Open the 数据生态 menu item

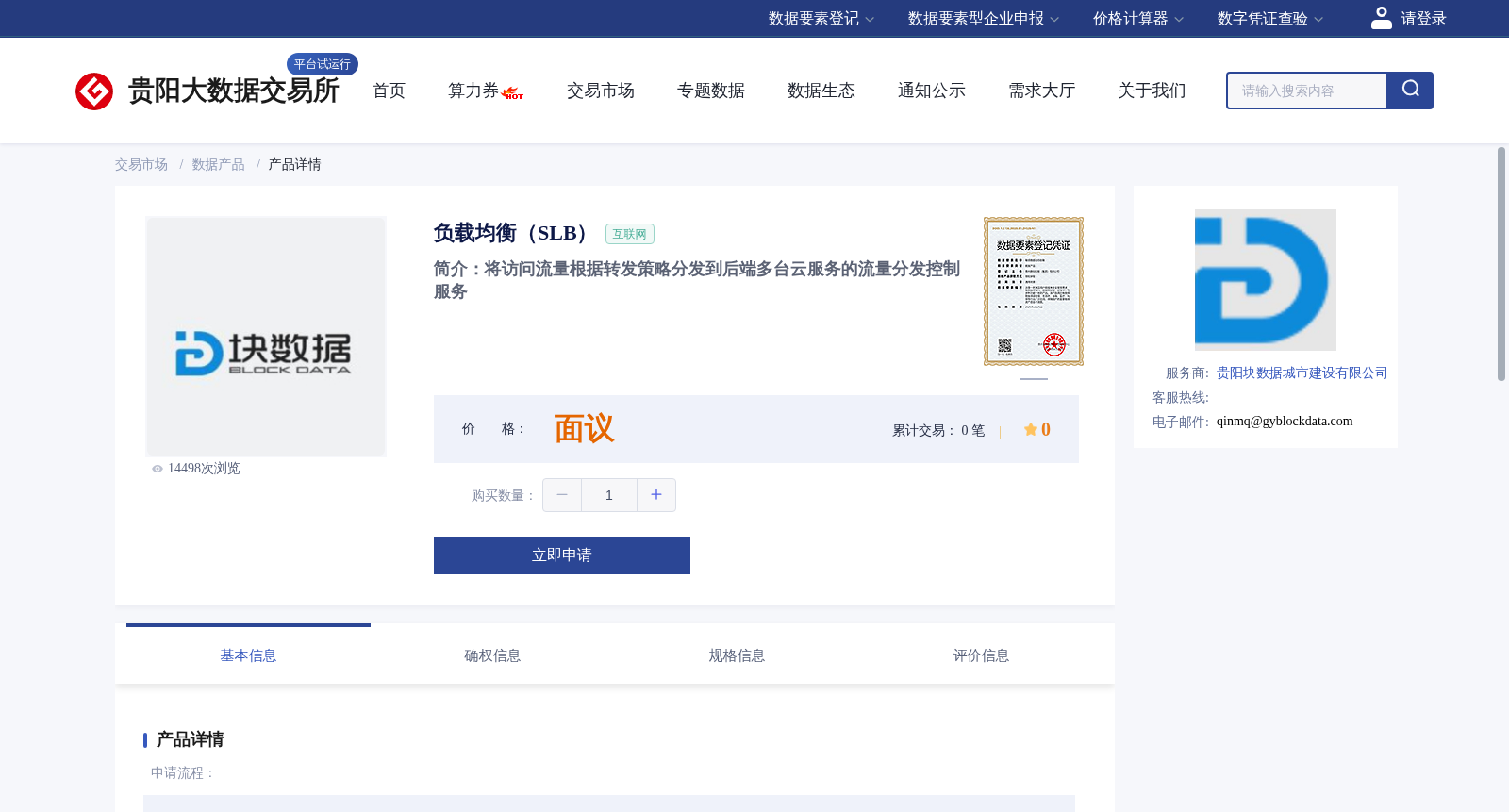(821, 91)
